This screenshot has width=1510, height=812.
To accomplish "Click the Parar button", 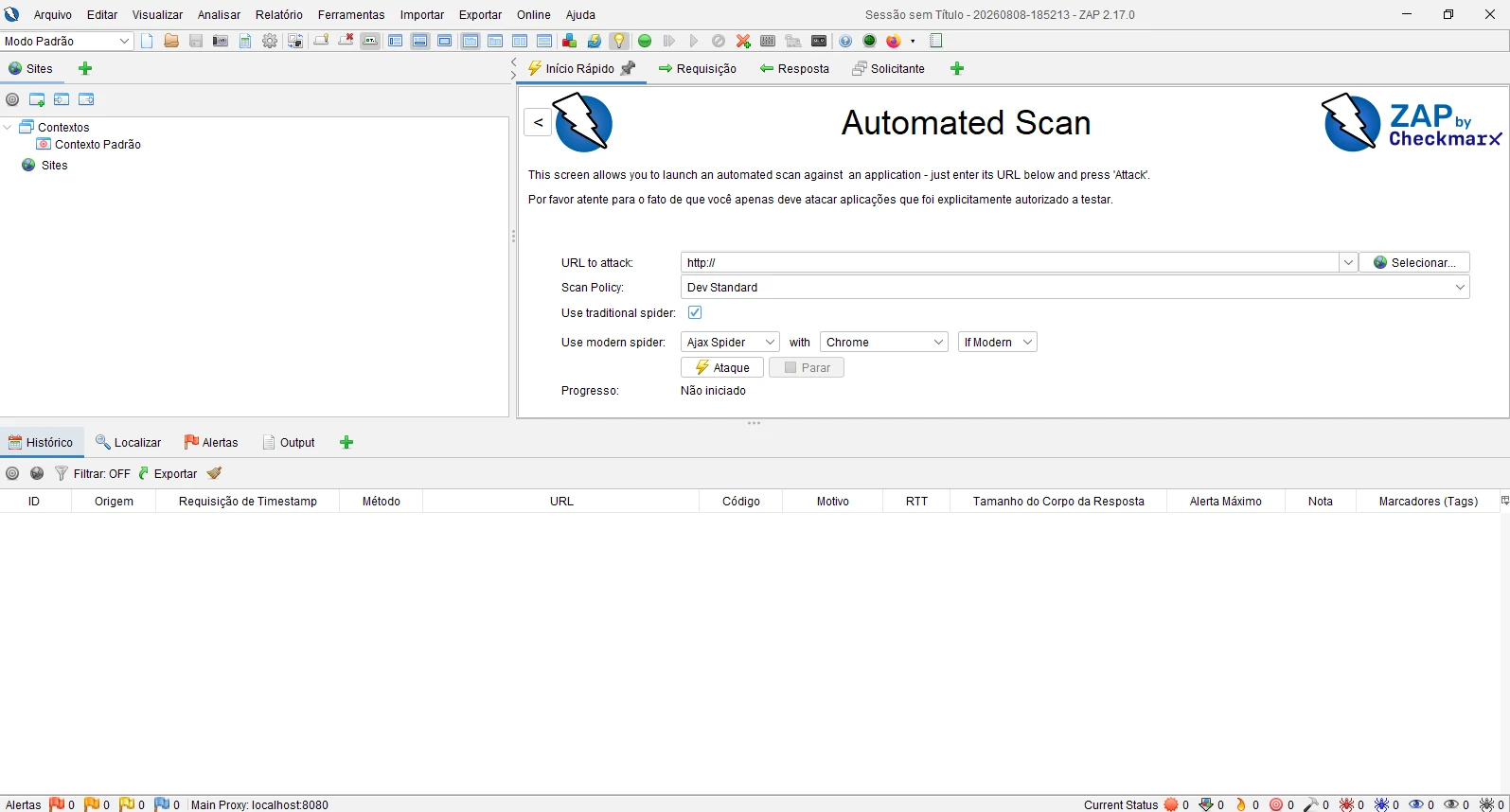I will 807,367.
